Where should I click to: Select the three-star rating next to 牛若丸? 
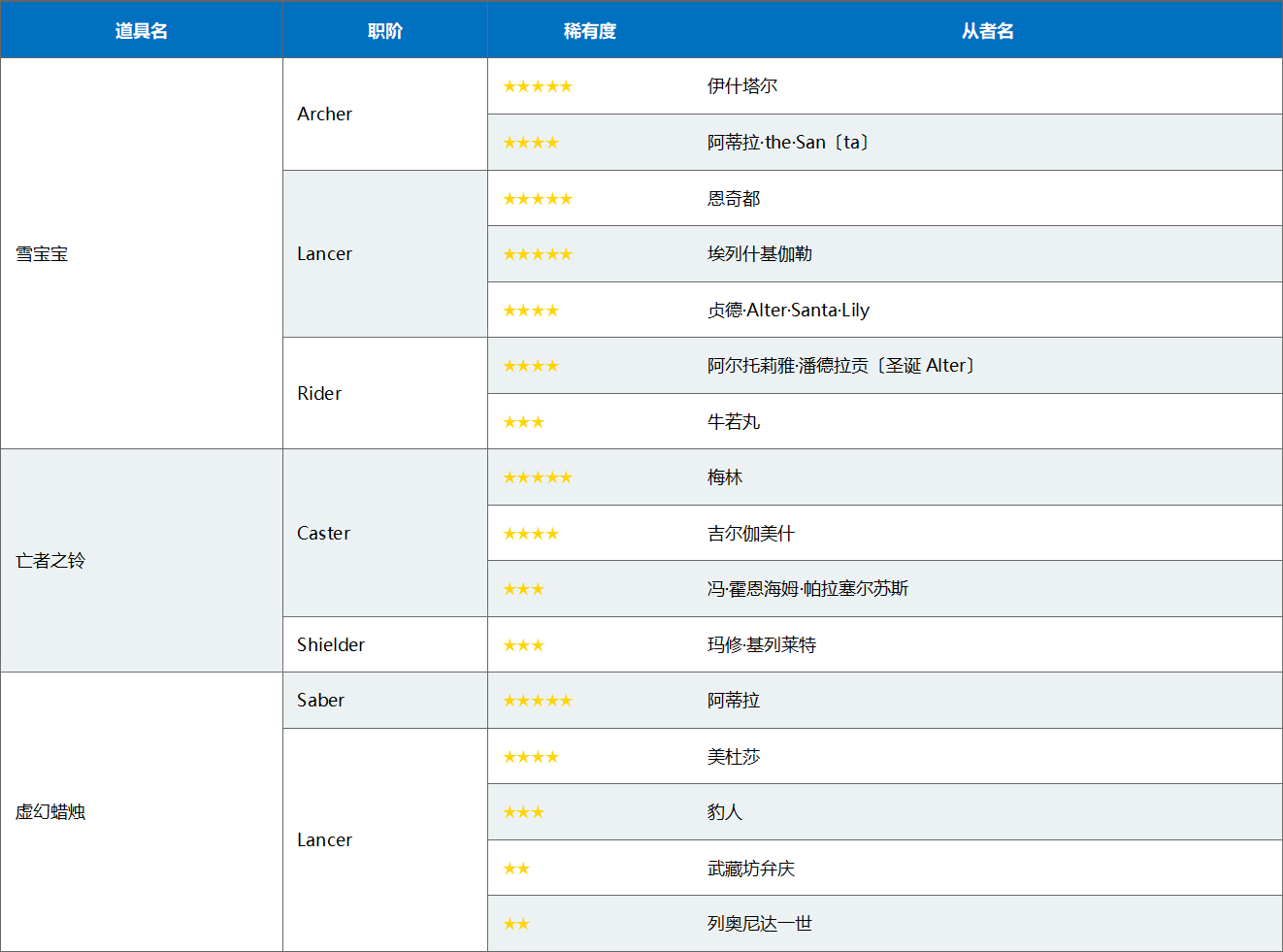(x=523, y=422)
